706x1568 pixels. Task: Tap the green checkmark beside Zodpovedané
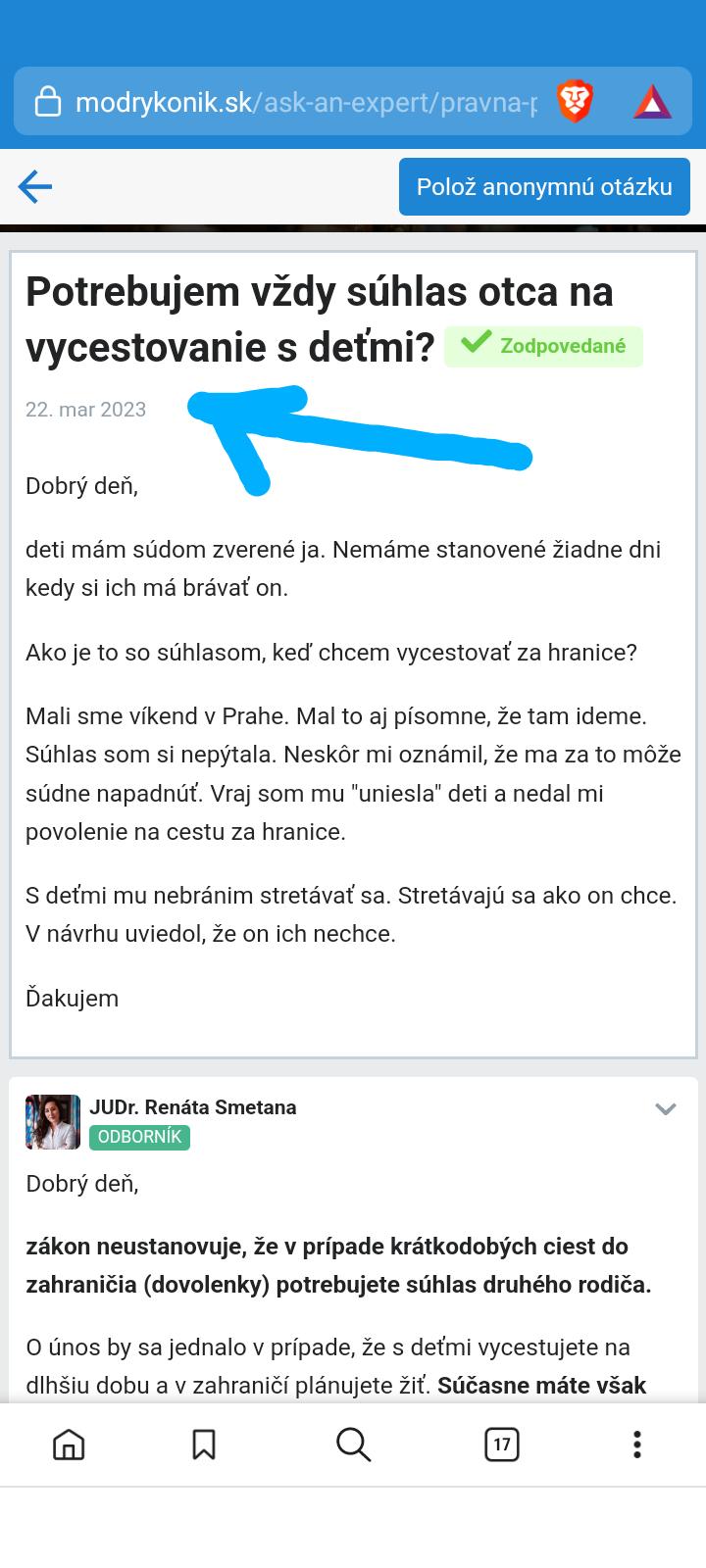pyautogui.click(x=476, y=343)
